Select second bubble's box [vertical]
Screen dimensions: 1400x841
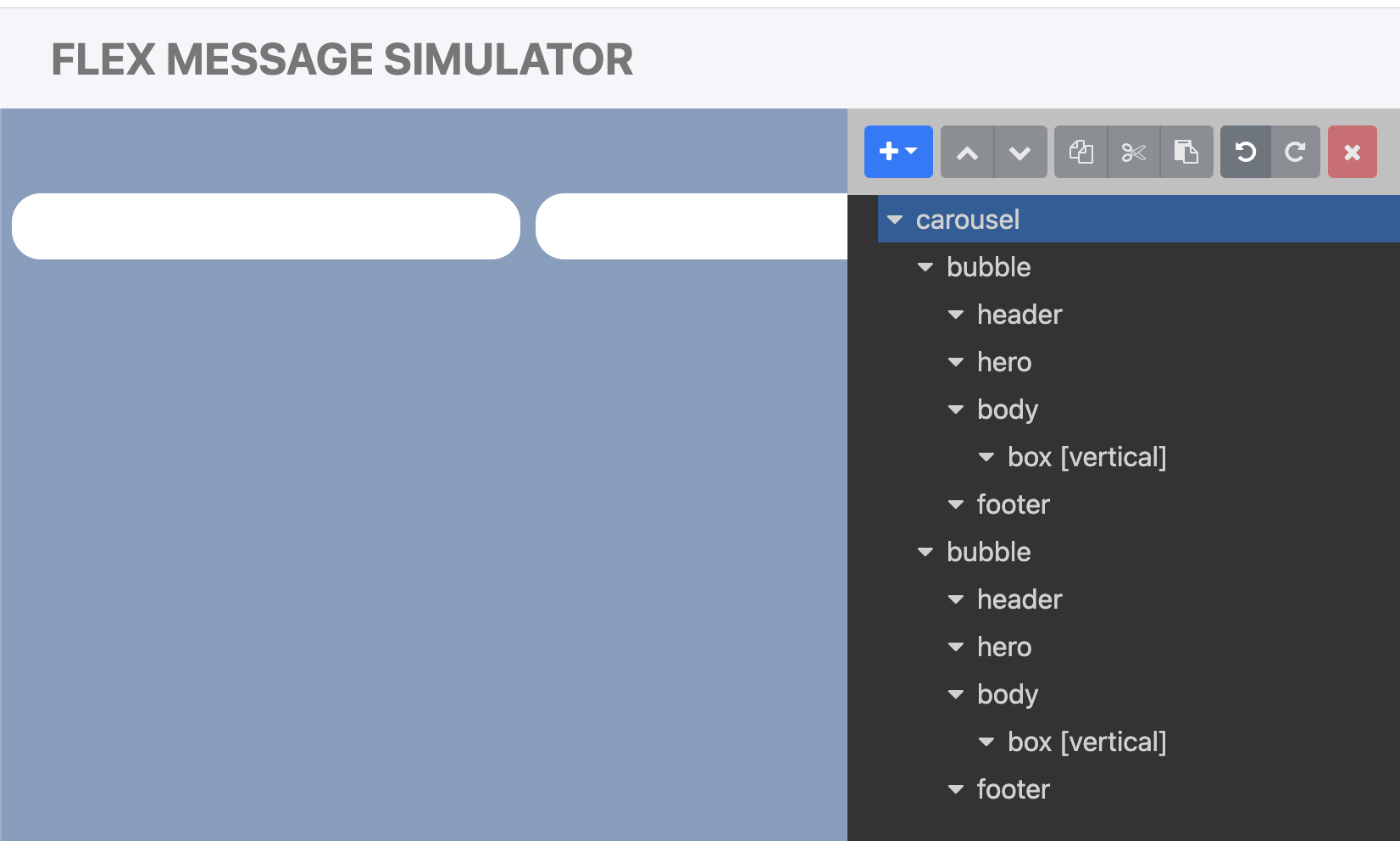click(x=1087, y=742)
